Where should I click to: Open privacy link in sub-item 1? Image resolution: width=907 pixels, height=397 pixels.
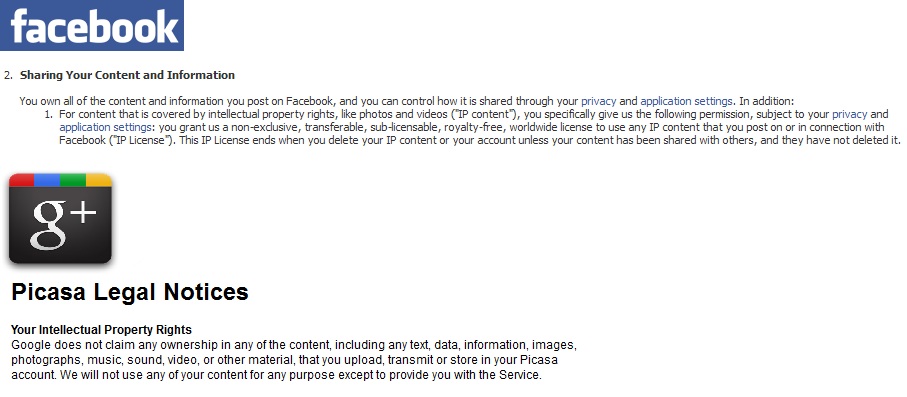pos(850,114)
